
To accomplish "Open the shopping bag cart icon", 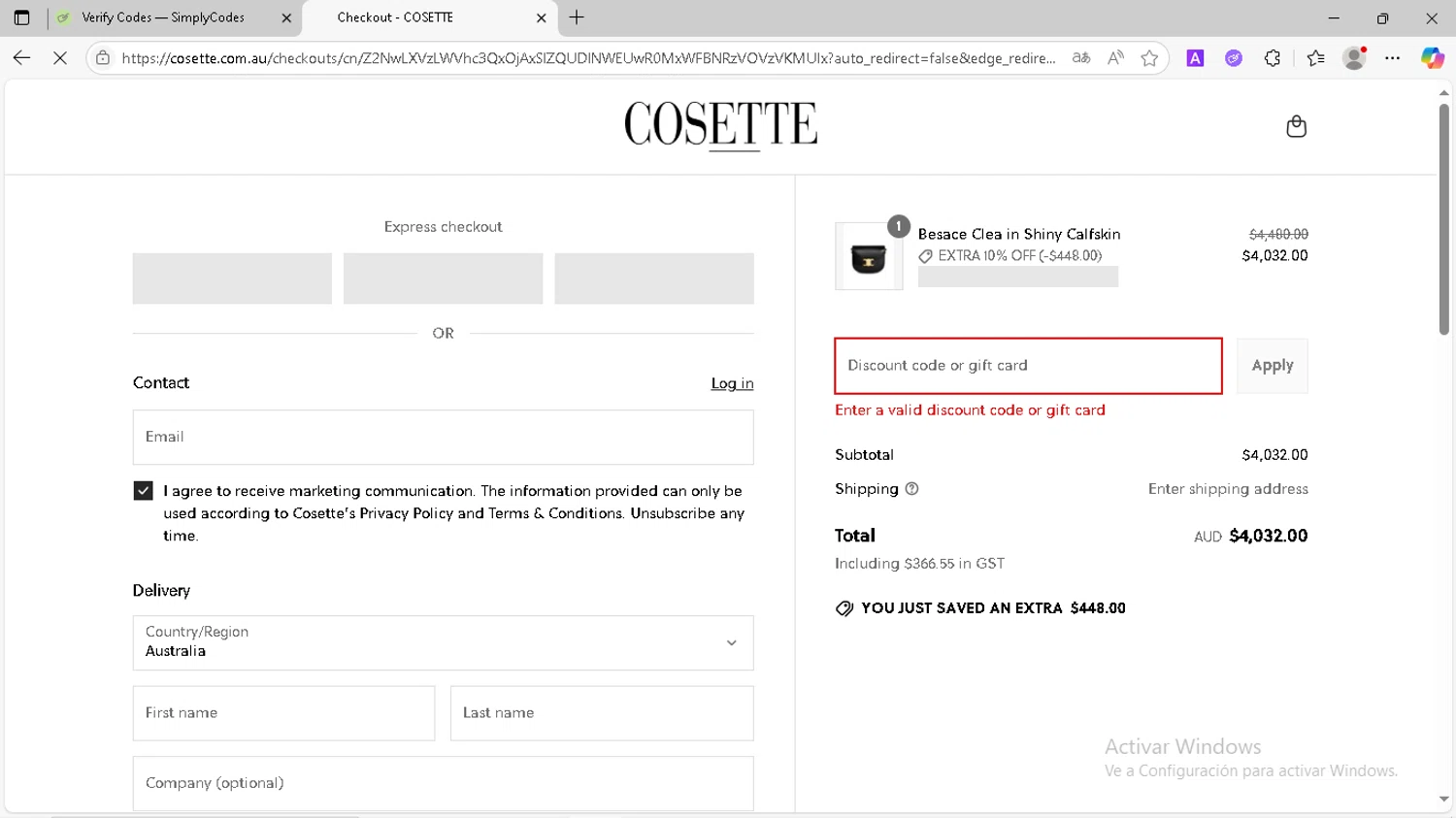I will [1296, 126].
